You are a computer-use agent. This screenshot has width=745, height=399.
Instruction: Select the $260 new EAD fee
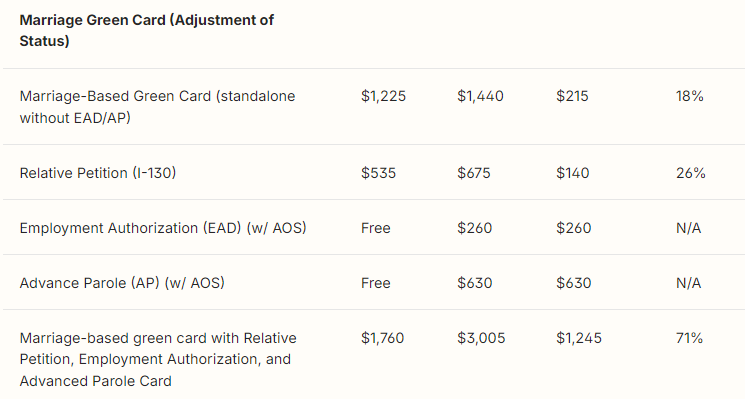(474, 228)
